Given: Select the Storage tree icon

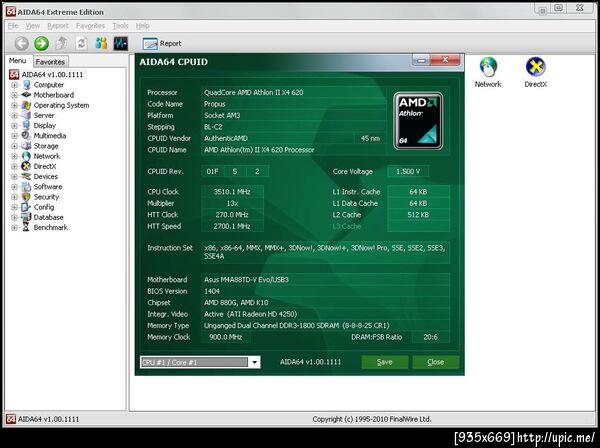Looking at the screenshot, I should [26, 146].
